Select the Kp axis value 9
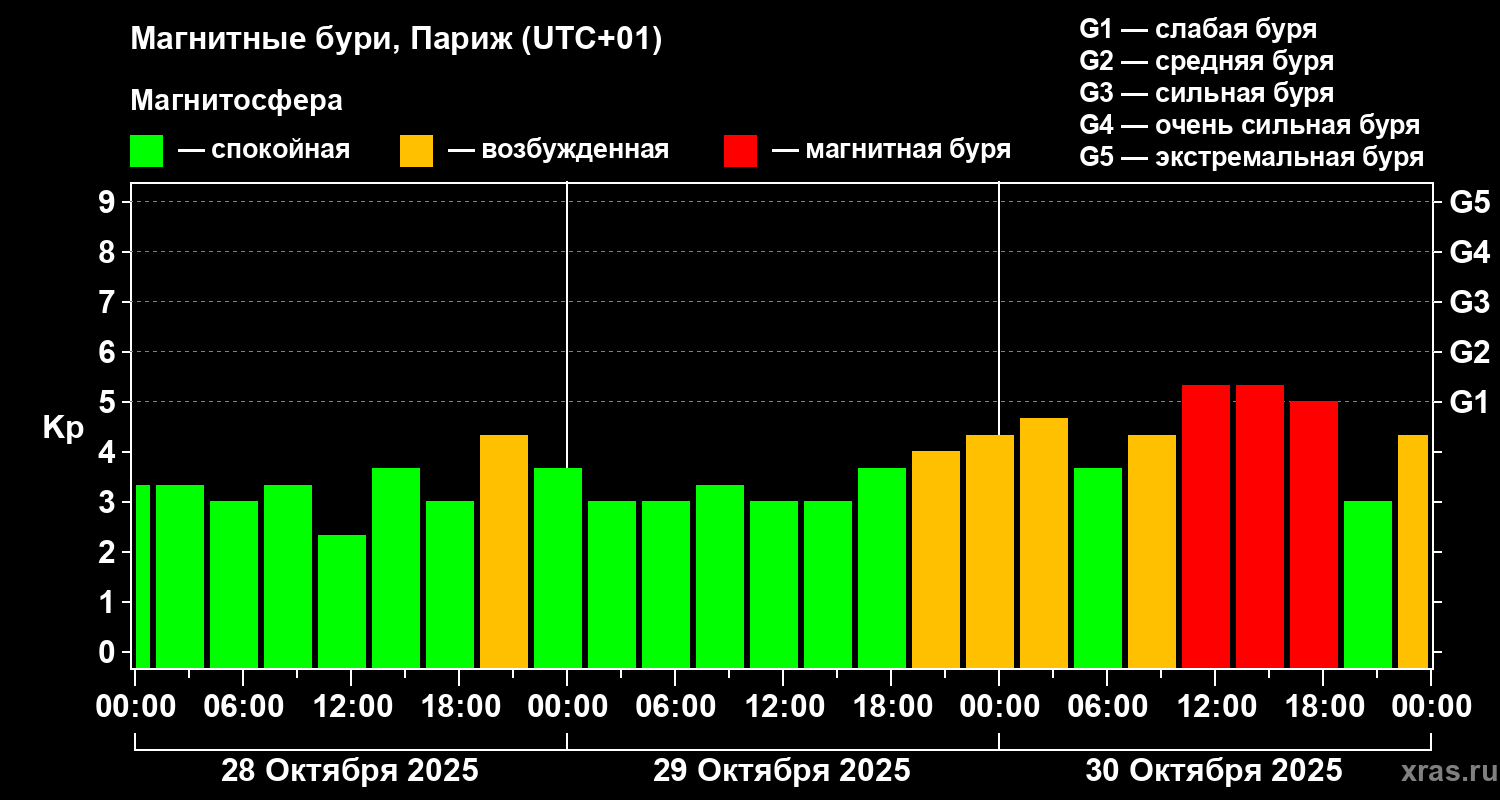Viewport: 1500px width, 800px height. [x=109, y=202]
